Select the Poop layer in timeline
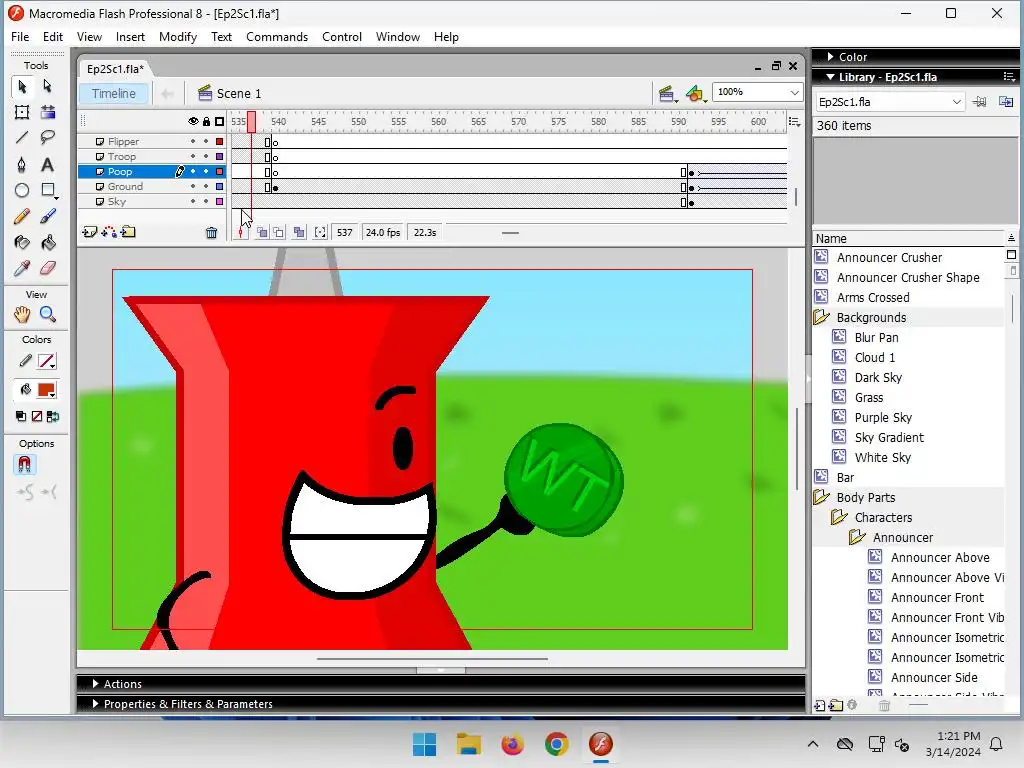Screen dimensions: 1024x768 [120, 172]
